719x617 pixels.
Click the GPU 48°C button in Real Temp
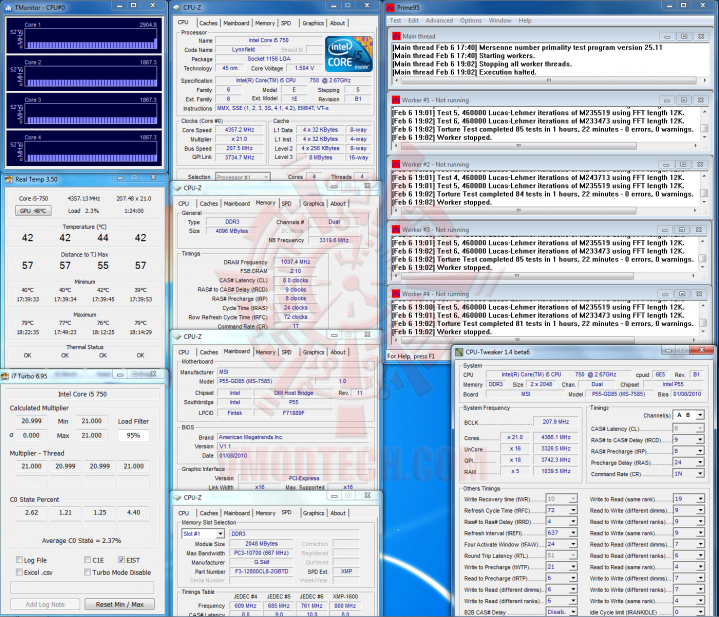[33, 211]
